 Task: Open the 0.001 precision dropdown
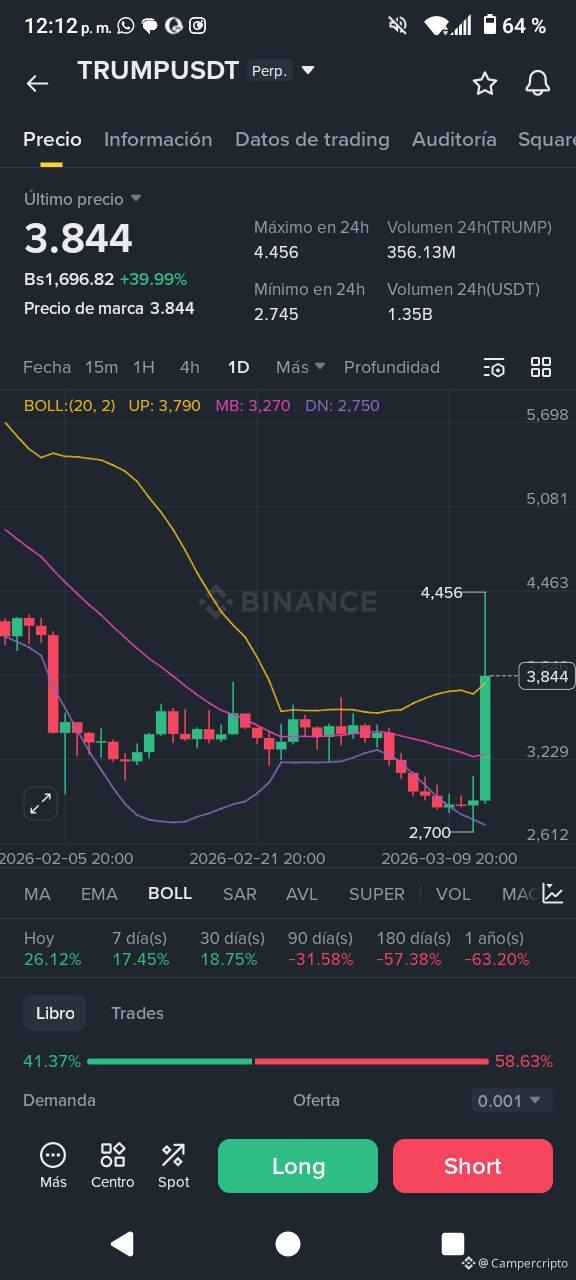512,1100
